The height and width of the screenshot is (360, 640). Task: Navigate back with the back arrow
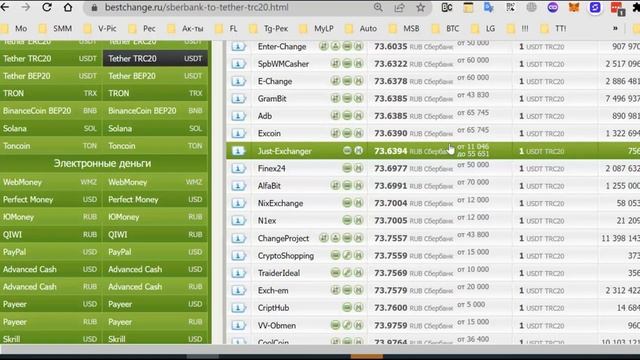tap(5, 7)
